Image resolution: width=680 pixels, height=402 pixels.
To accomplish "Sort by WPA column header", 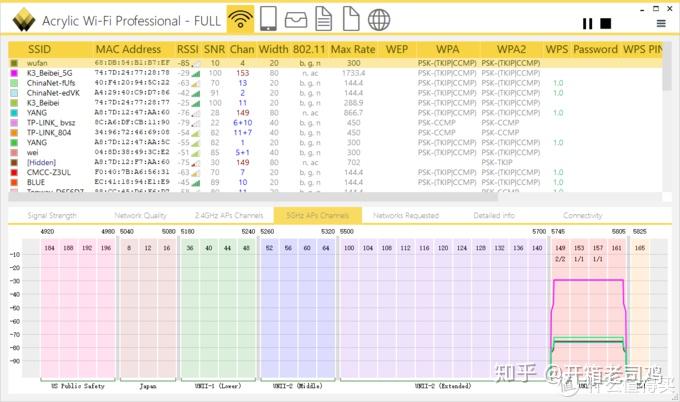I will coord(448,49).
